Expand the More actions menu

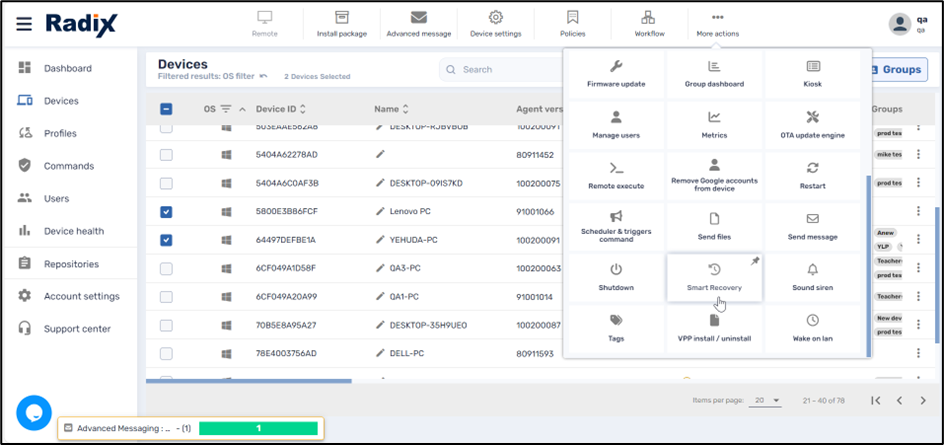pos(717,24)
